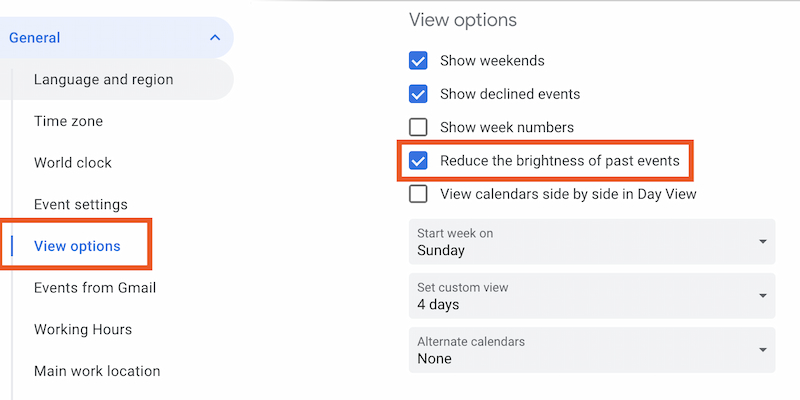The image size is (800, 400).
Task: Select Event settings in sidebar
Action: point(81,205)
